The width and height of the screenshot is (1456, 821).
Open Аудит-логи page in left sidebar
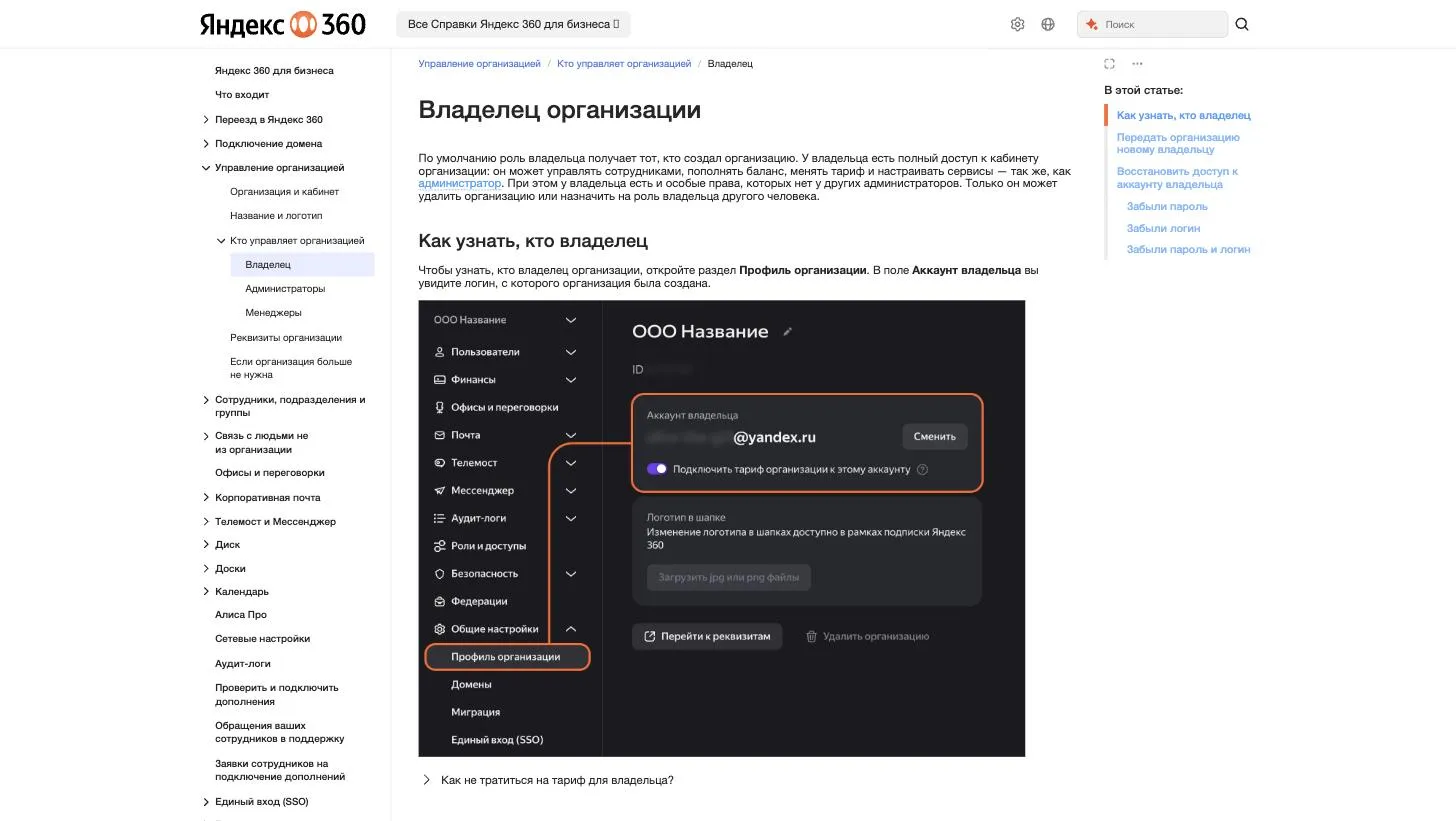pos(243,664)
